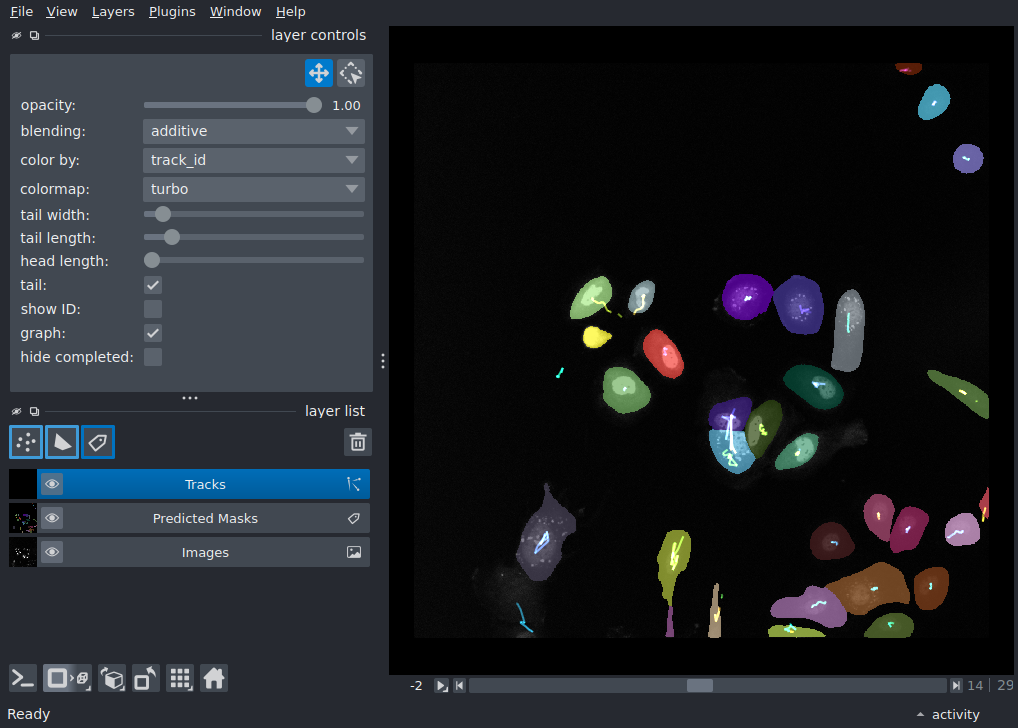Viewport: 1018px width, 728px height.
Task: Click the tail width slider handle
Action: [163, 214]
